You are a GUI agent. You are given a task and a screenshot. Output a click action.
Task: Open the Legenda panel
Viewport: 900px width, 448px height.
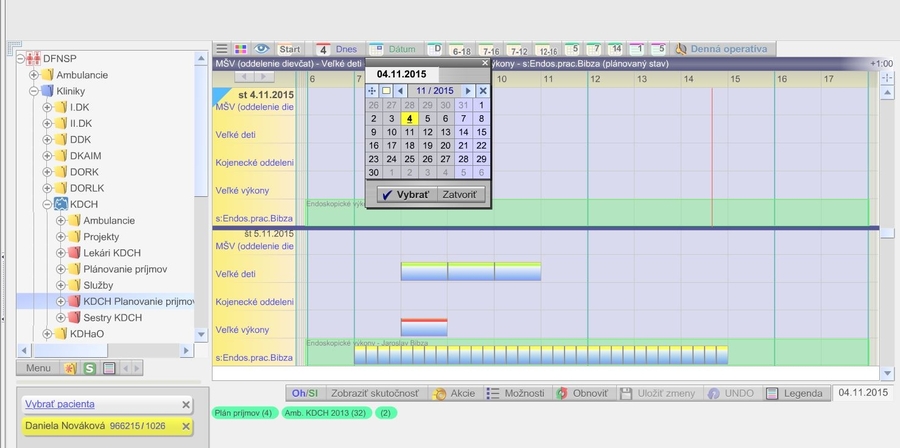[x=797, y=393]
